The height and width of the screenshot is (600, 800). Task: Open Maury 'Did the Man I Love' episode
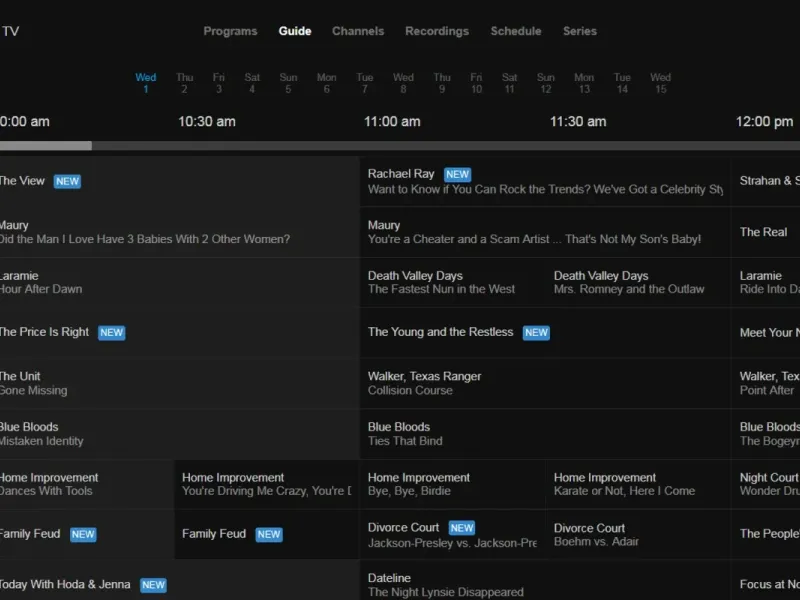(179, 232)
